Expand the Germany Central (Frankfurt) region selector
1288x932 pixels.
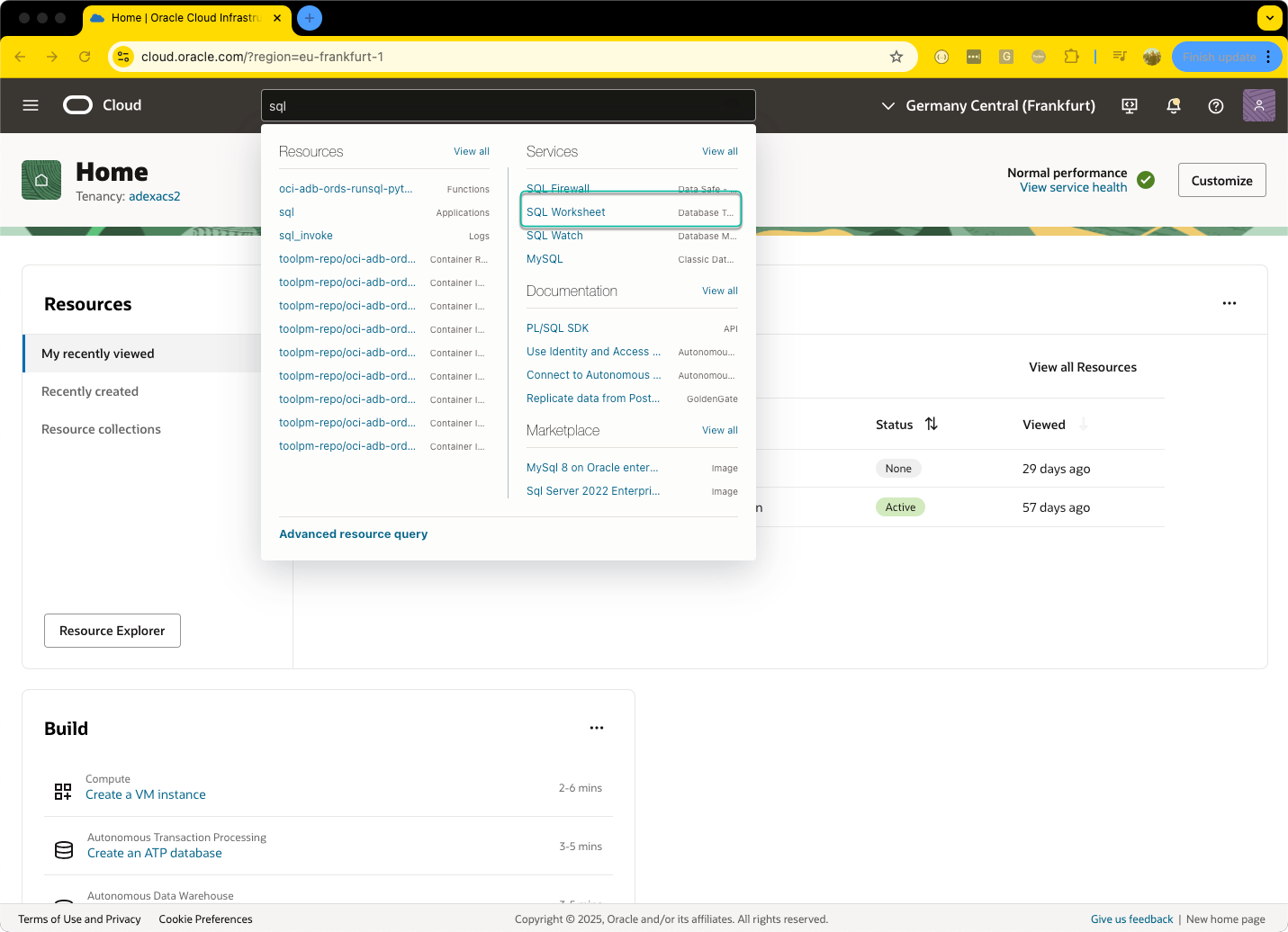(987, 106)
